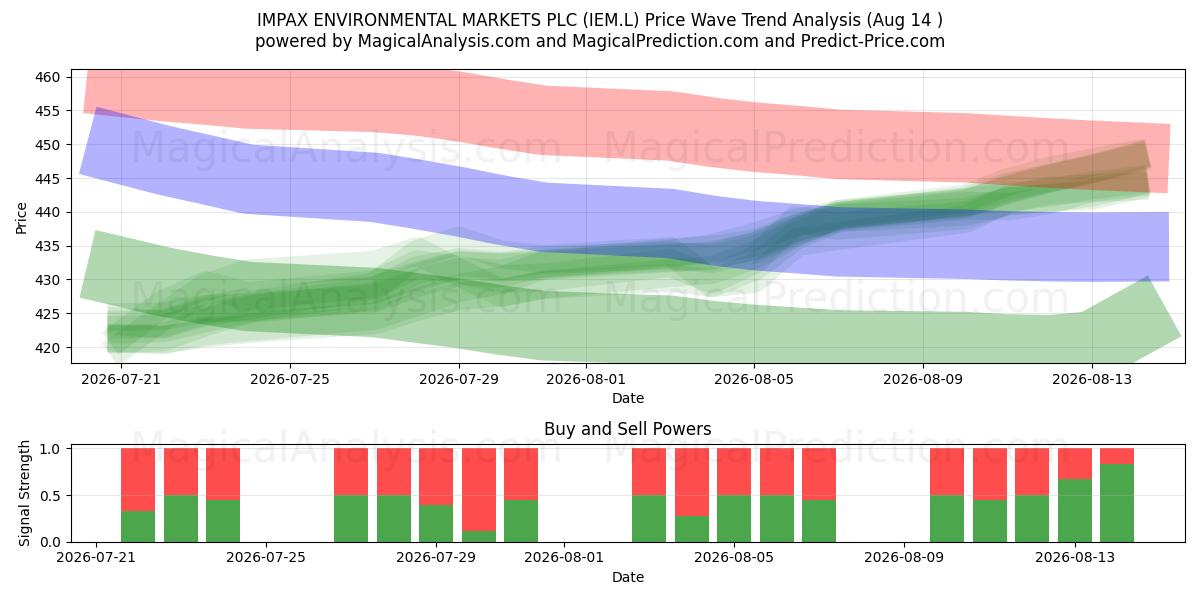
Task: Click the 450 price tick label
Action: coord(50,145)
